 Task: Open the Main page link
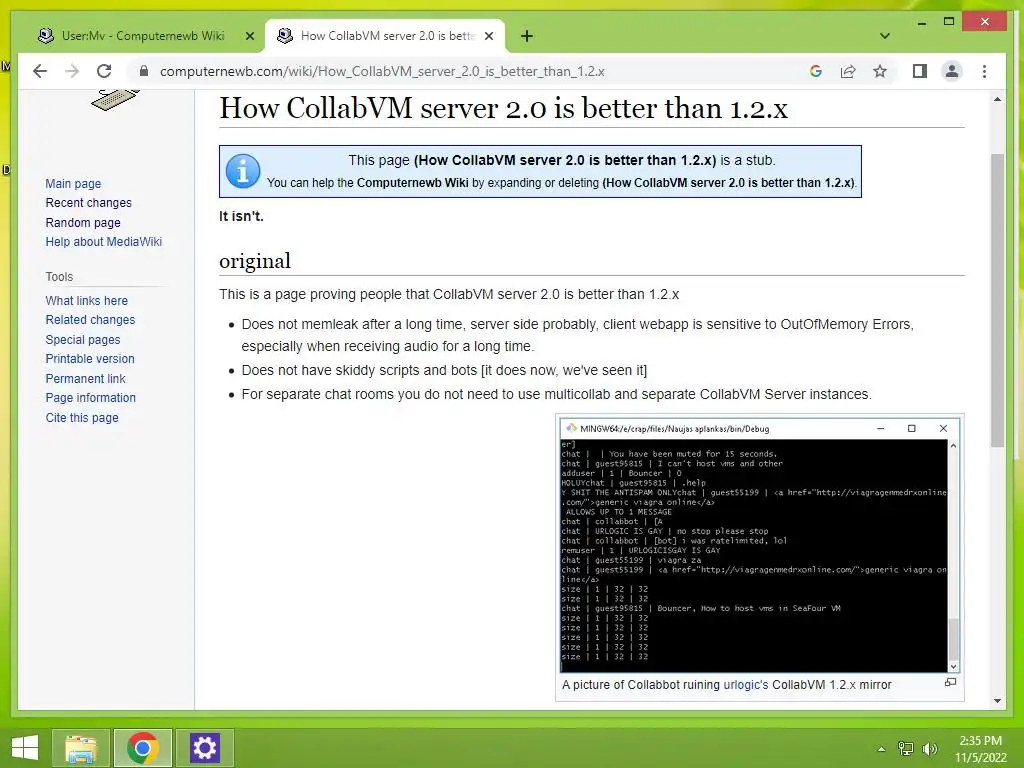(73, 184)
